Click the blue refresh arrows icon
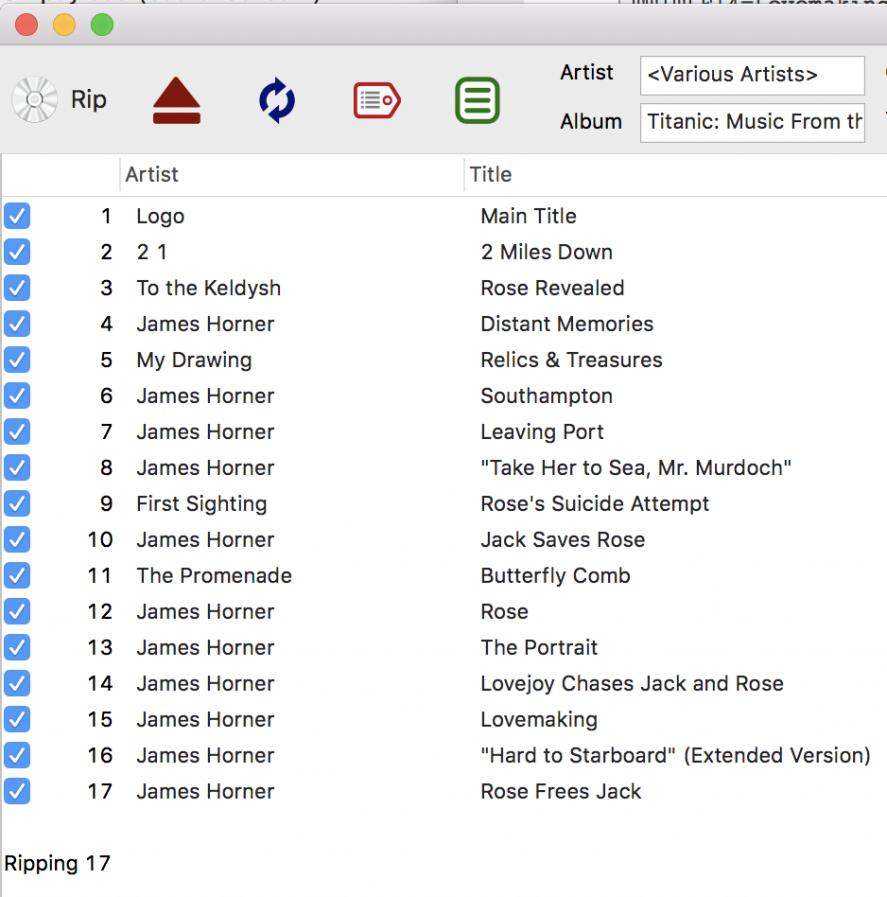 coord(277,101)
